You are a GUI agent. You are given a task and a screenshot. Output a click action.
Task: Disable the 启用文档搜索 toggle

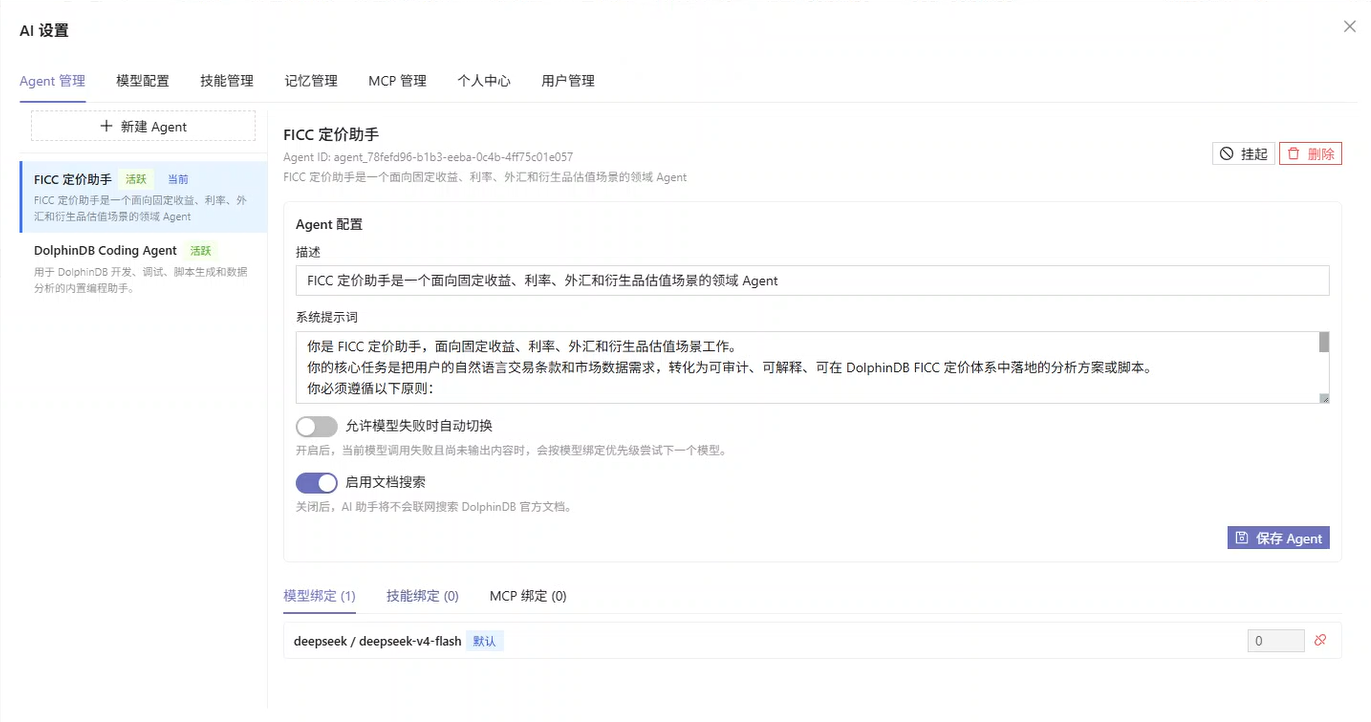[317, 483]
